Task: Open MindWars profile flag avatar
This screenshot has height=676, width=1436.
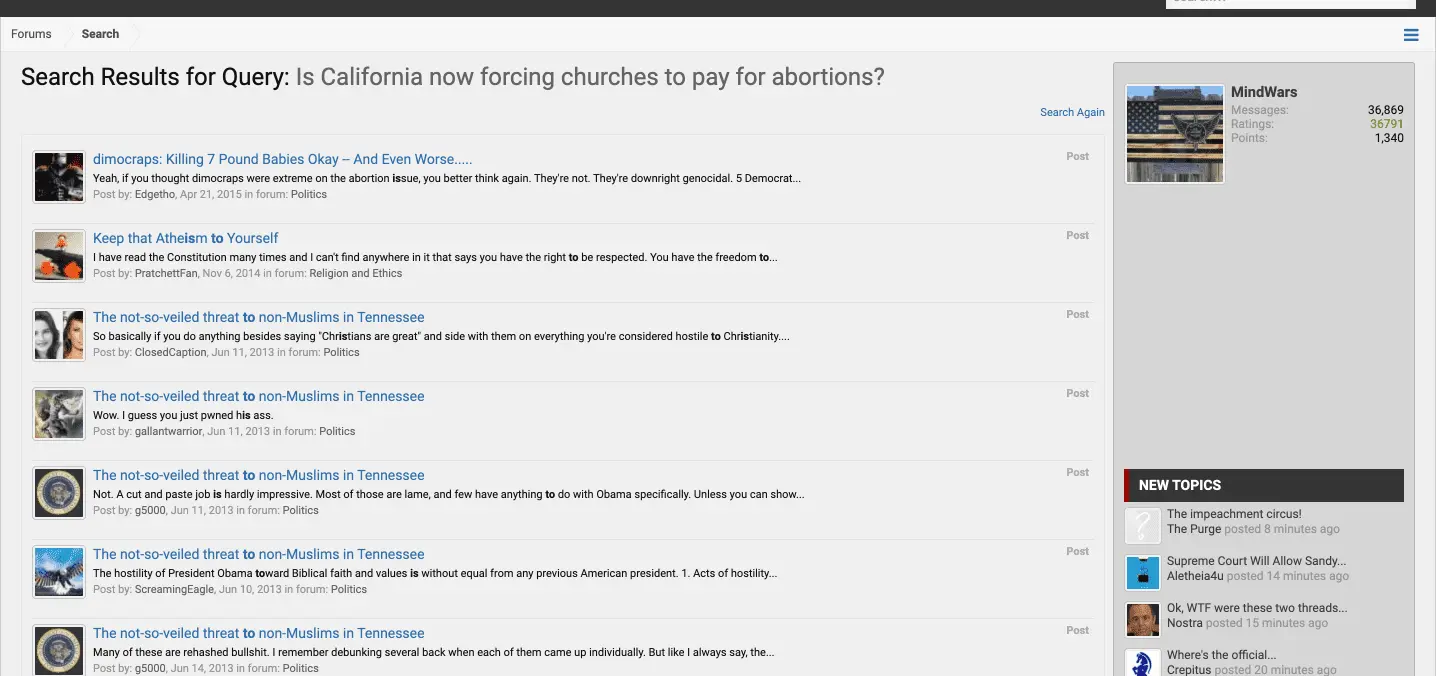Action: [1174, 134]
